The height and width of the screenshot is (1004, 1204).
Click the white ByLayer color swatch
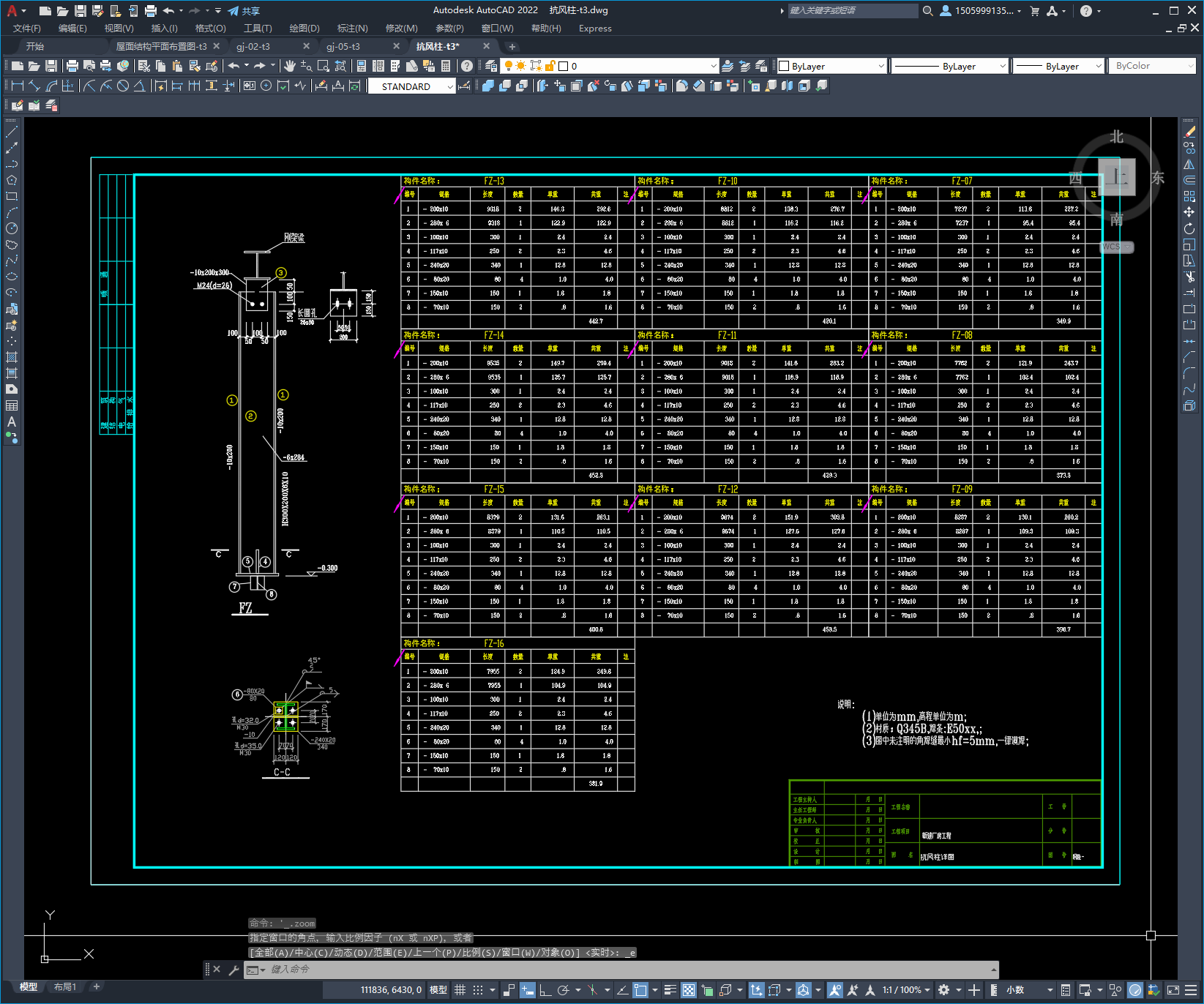point(784,66)
